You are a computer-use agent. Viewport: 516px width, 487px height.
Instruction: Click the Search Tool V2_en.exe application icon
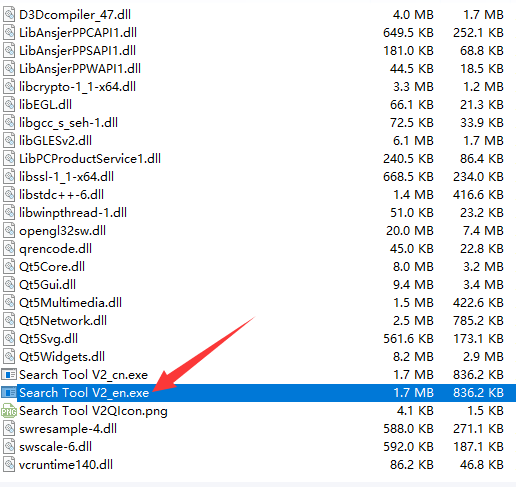click(x=9, y=393)
